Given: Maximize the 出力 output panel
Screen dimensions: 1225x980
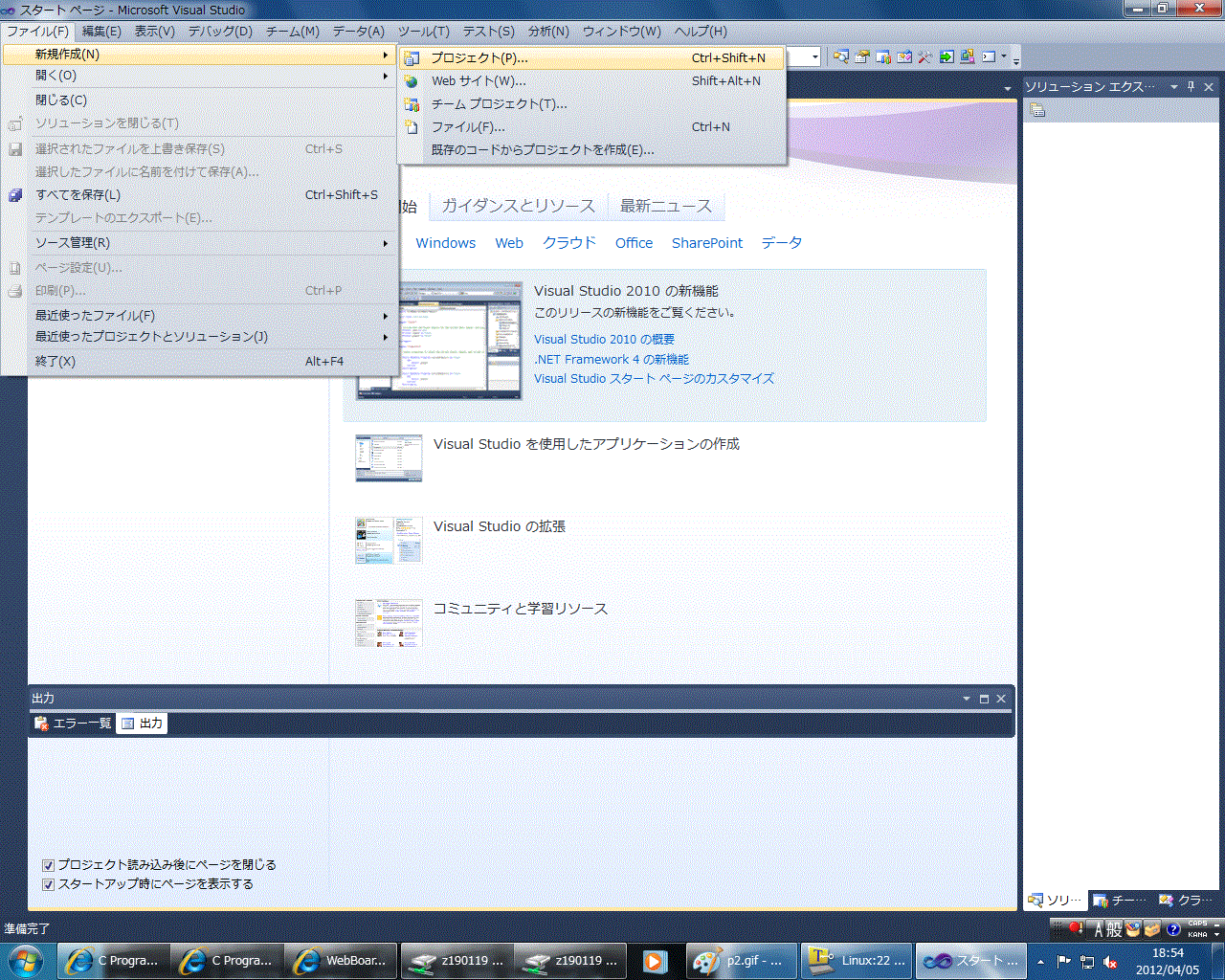Looking at the screenshot, I should point(984,699).
